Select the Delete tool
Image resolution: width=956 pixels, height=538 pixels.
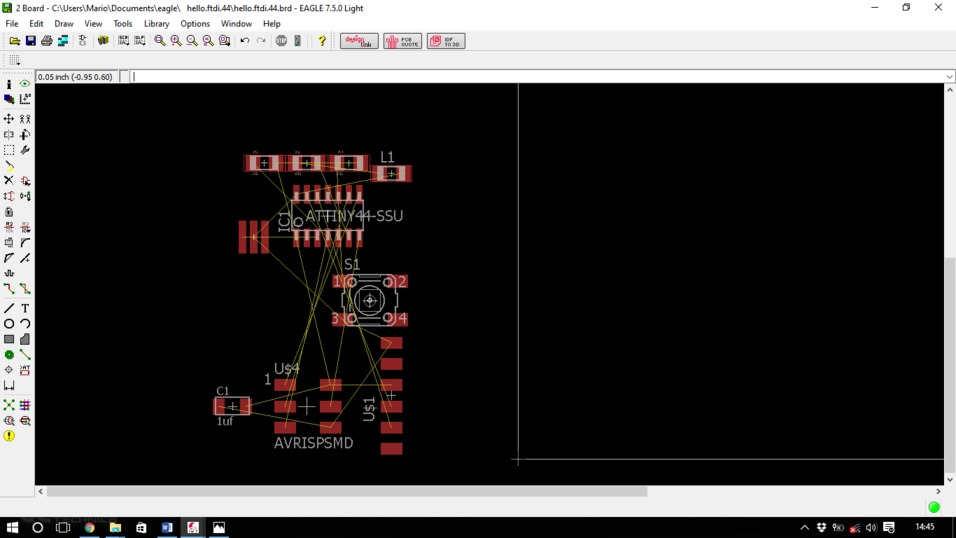point(9,181)
